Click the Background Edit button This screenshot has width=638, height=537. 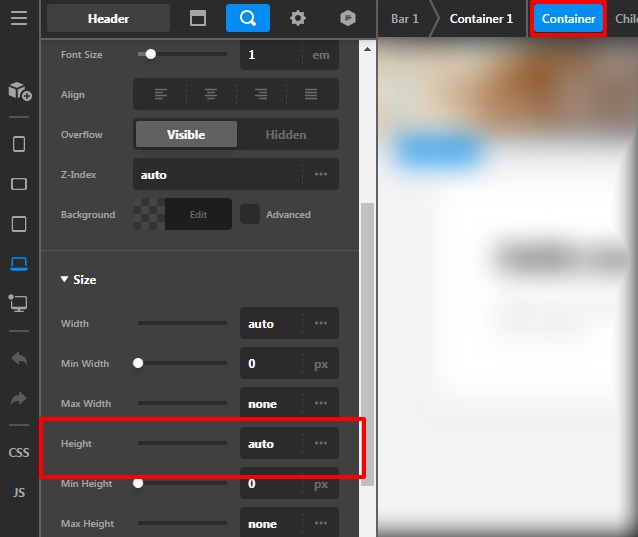(198, 214)
